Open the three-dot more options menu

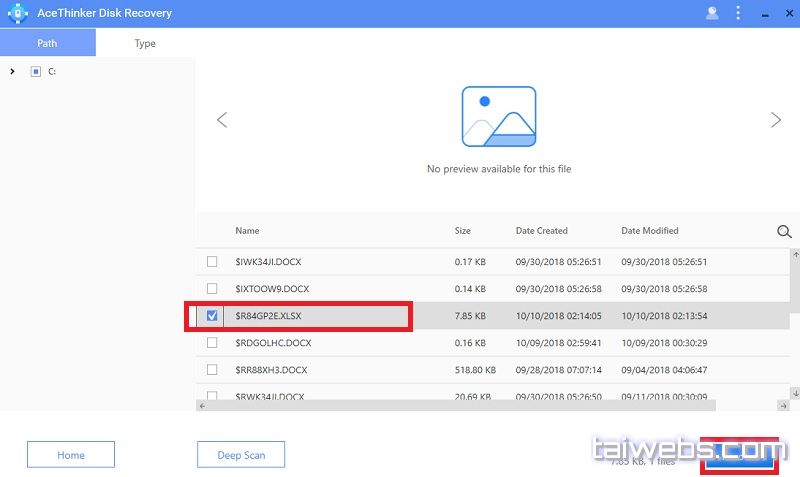click(x=738, y=13)
